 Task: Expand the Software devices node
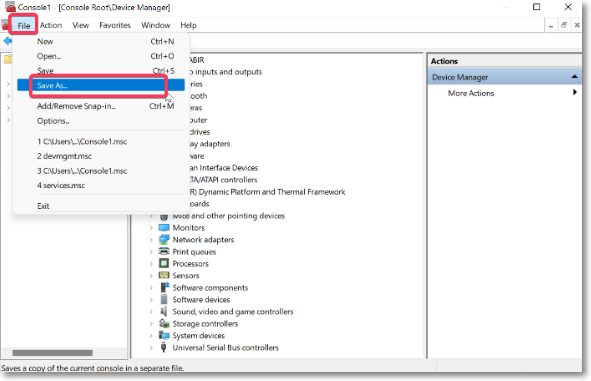[151, 300]
